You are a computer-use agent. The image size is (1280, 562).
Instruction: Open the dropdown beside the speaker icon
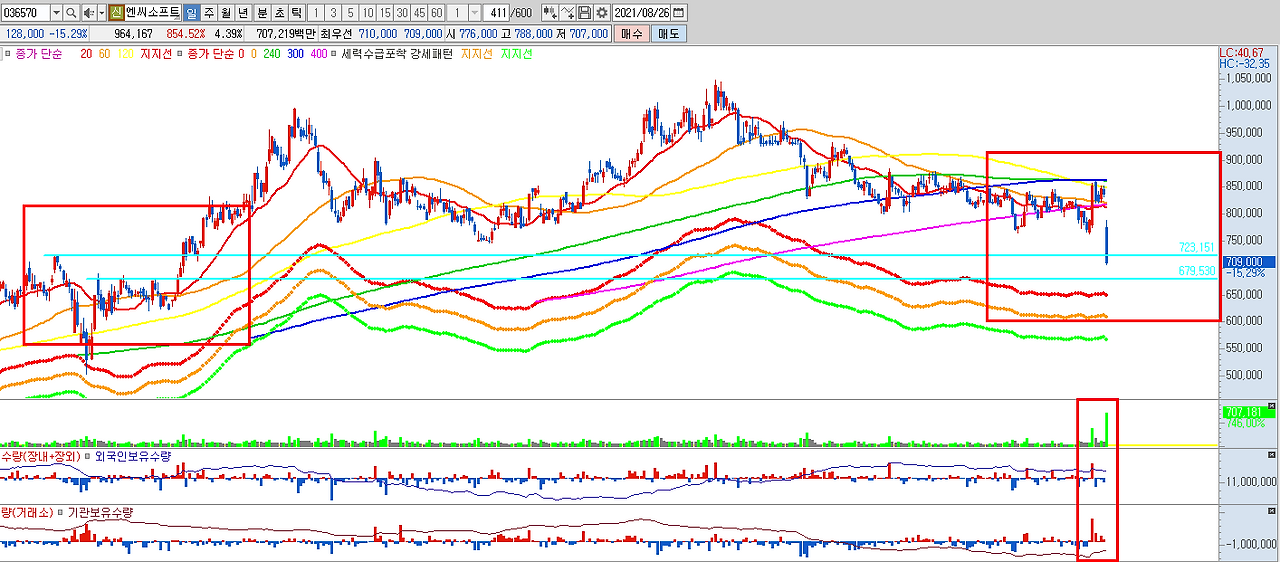[102, 13]
